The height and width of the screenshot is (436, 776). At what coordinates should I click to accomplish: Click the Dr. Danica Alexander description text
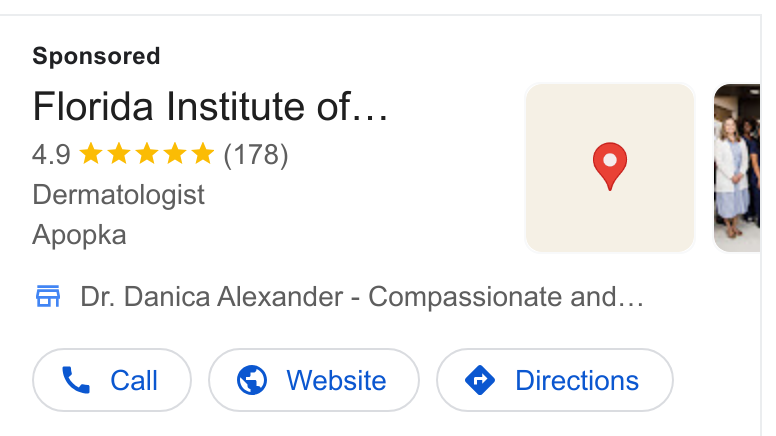click(x=362, y=297)
